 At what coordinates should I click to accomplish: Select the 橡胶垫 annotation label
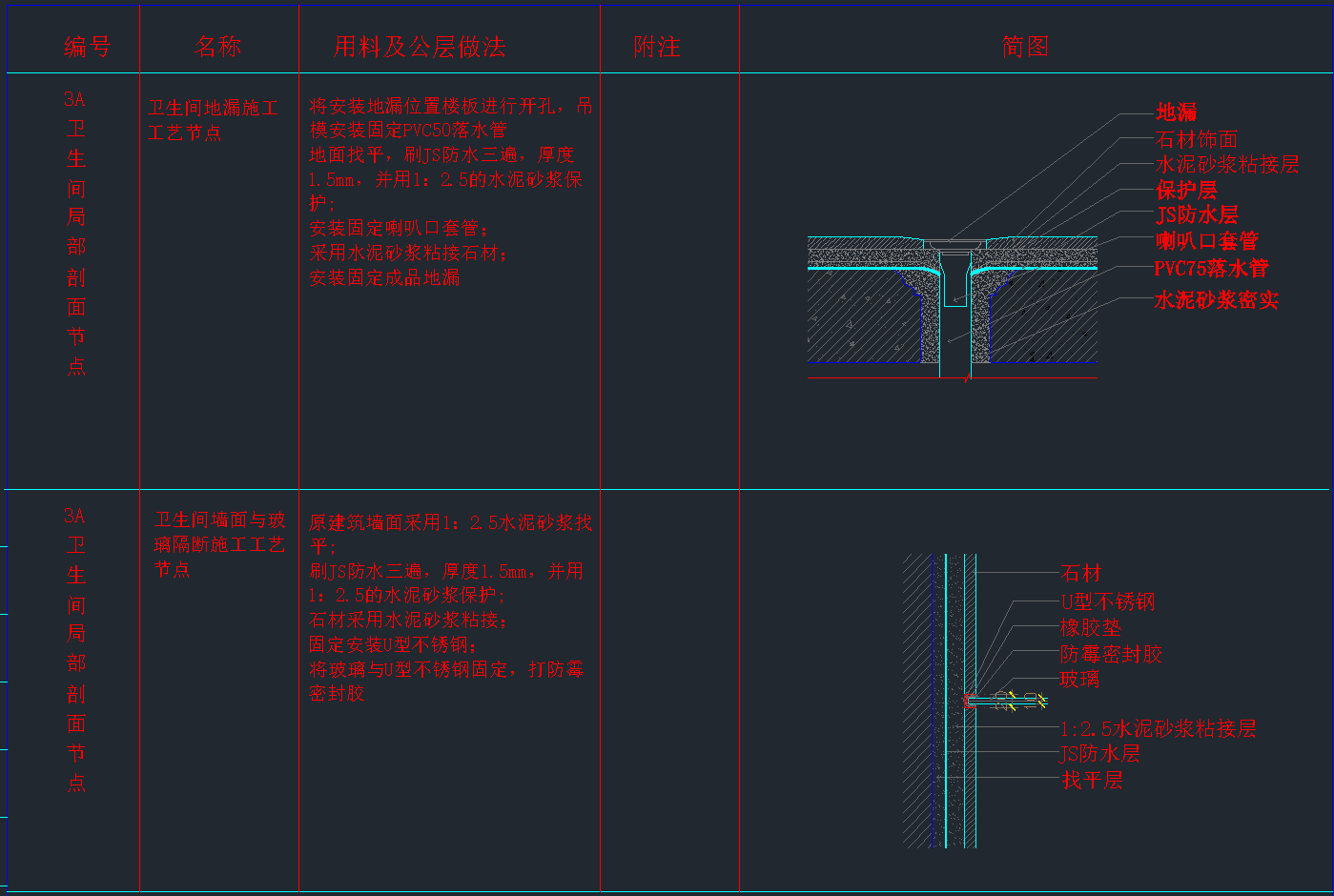pos(1090,628)
